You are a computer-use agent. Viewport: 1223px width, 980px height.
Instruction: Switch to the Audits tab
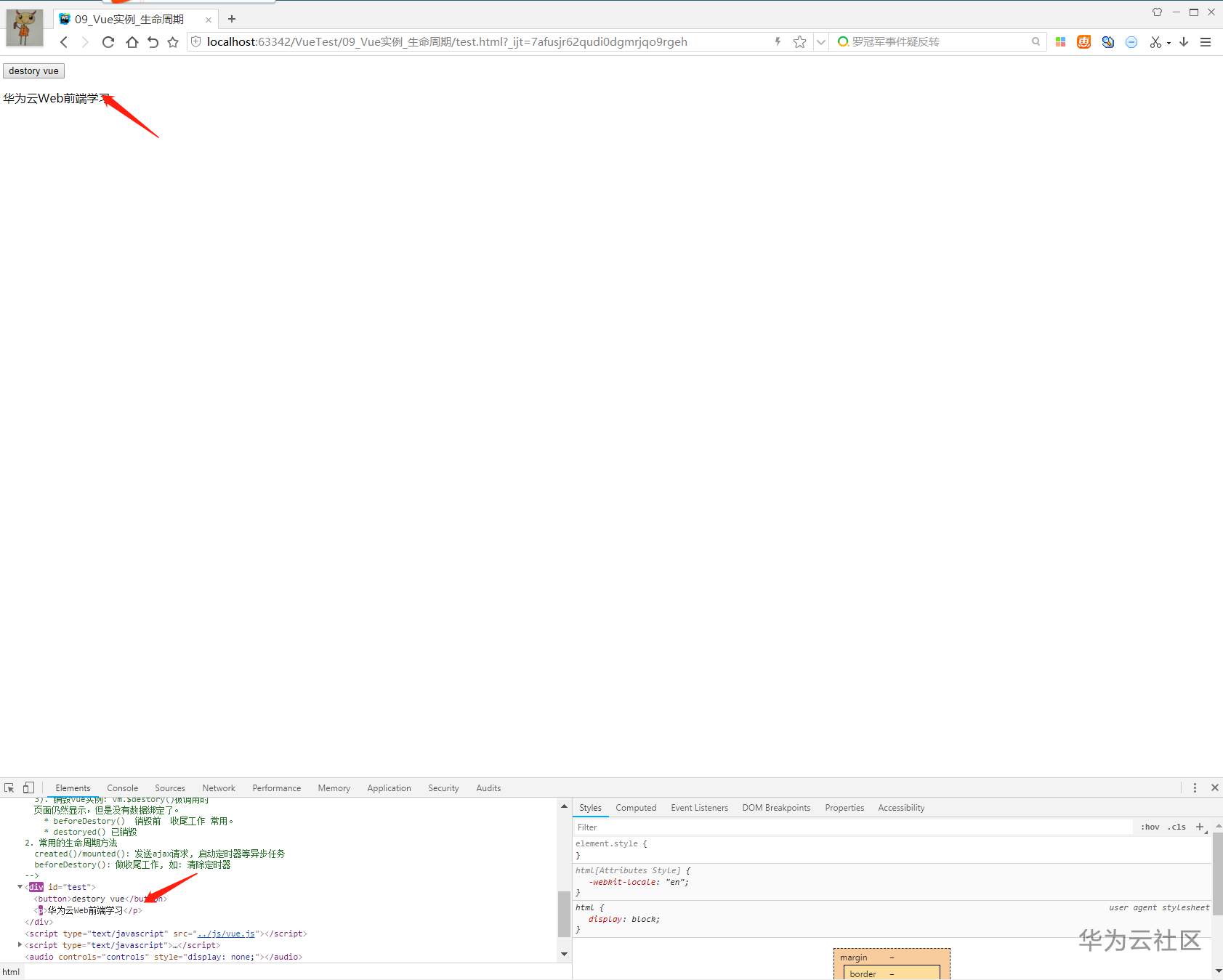[488, 788]
